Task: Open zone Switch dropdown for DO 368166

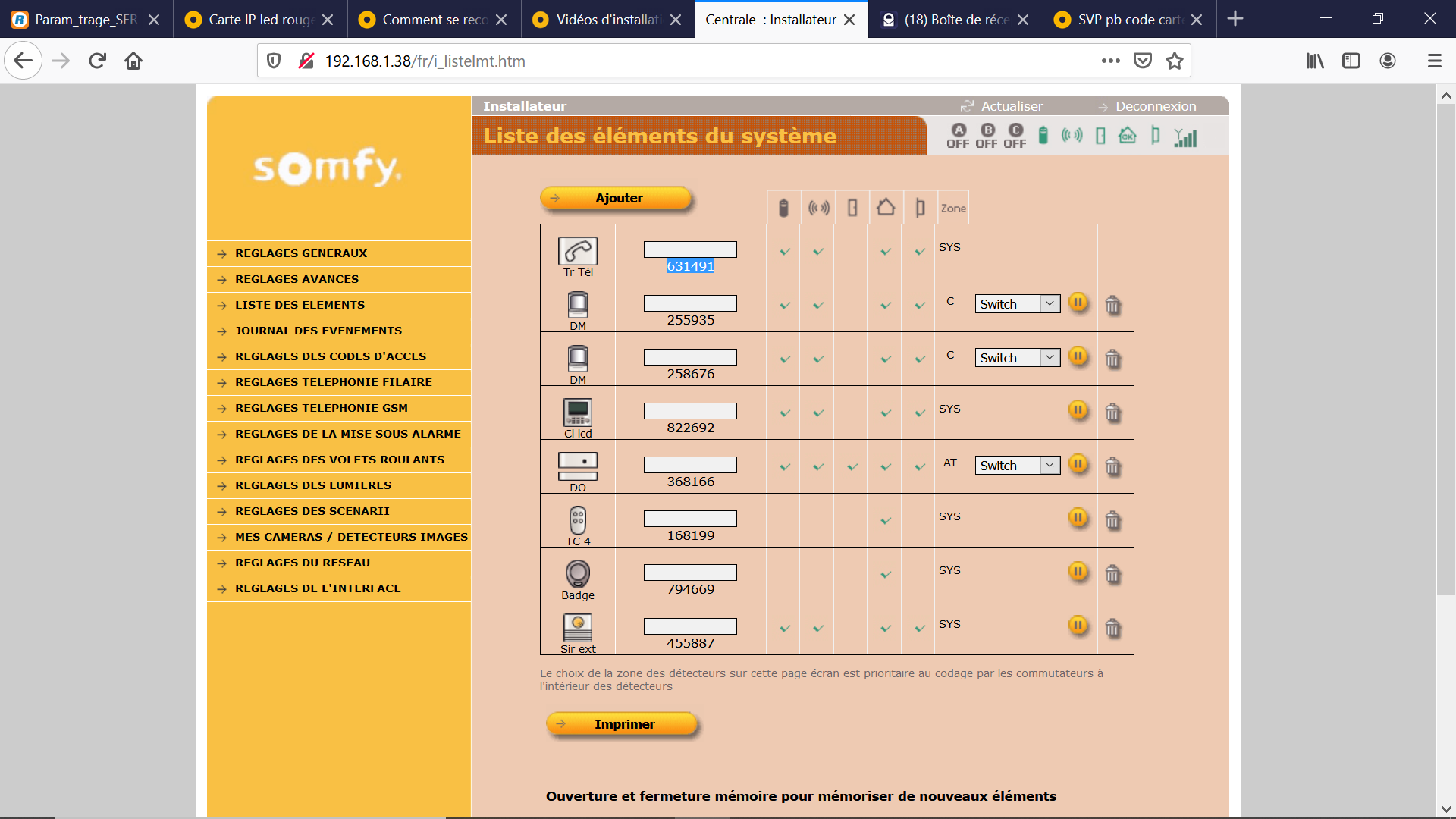Action: pyautogui.click(x=1018, y=466)
